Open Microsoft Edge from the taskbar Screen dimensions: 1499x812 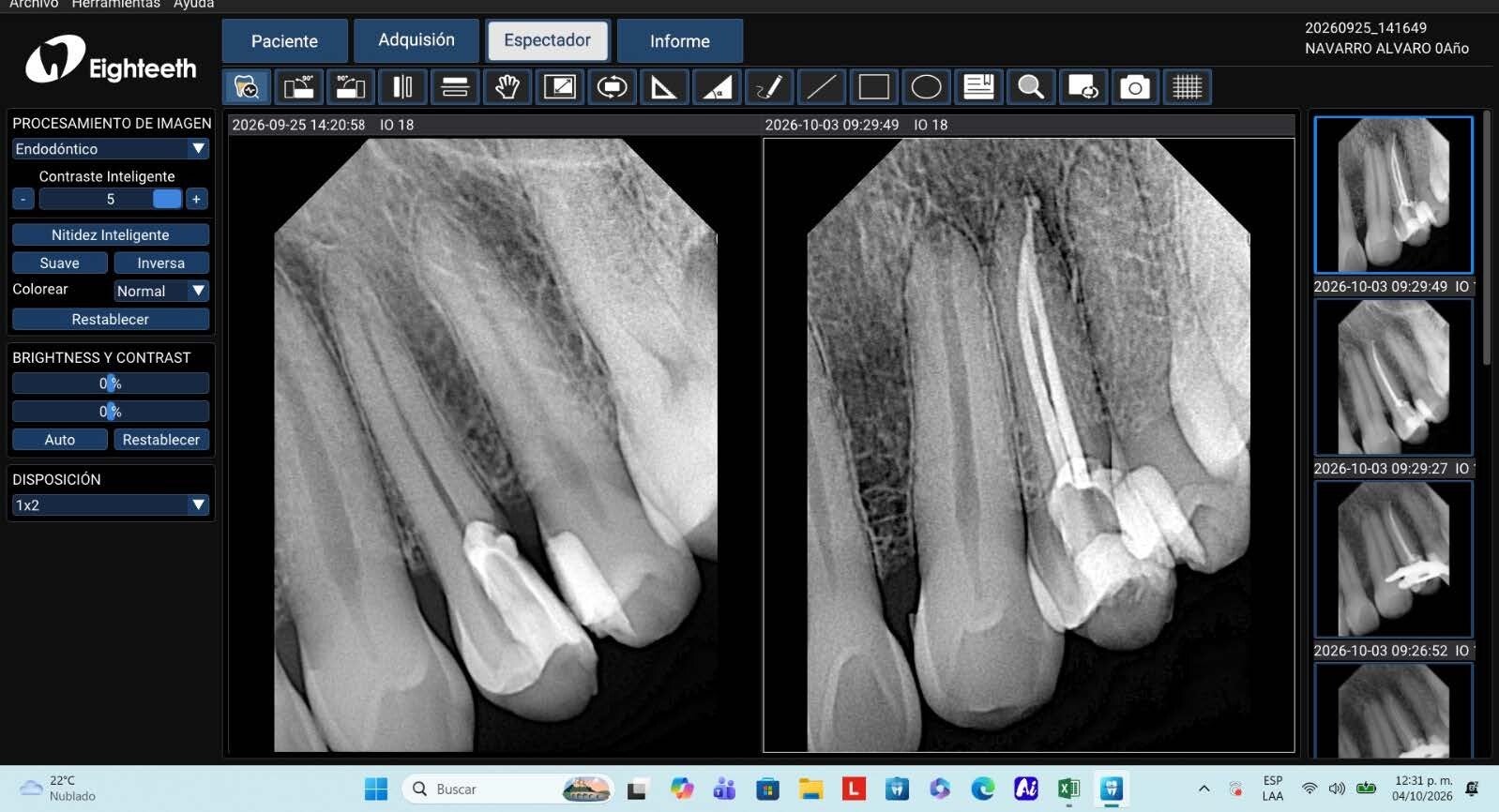click(983, 789)
